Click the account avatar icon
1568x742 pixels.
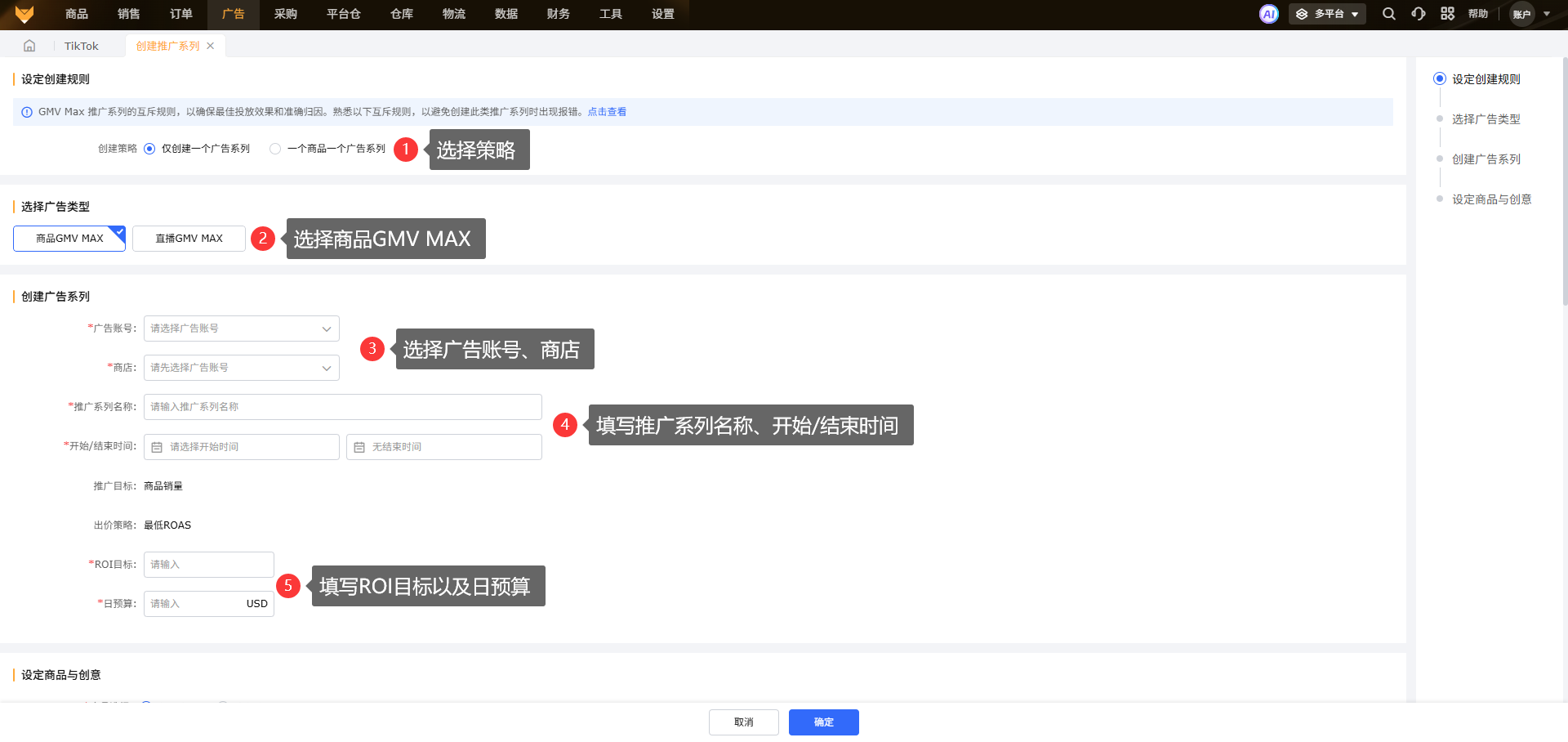tap(1521, 14)
